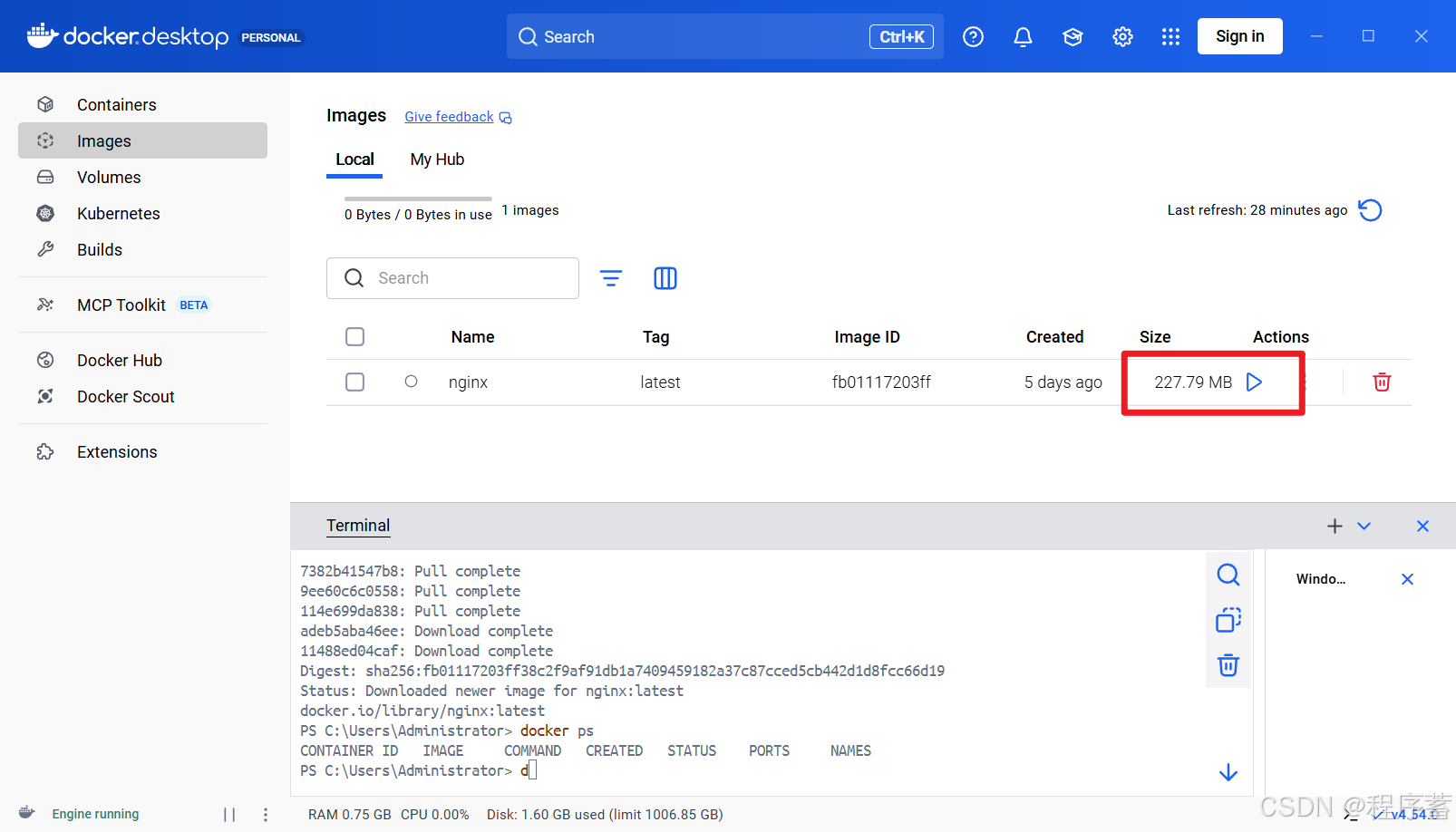Delete the nginx image
This screenshot has height=832, width=1456.
click(x=1382, y=382)
